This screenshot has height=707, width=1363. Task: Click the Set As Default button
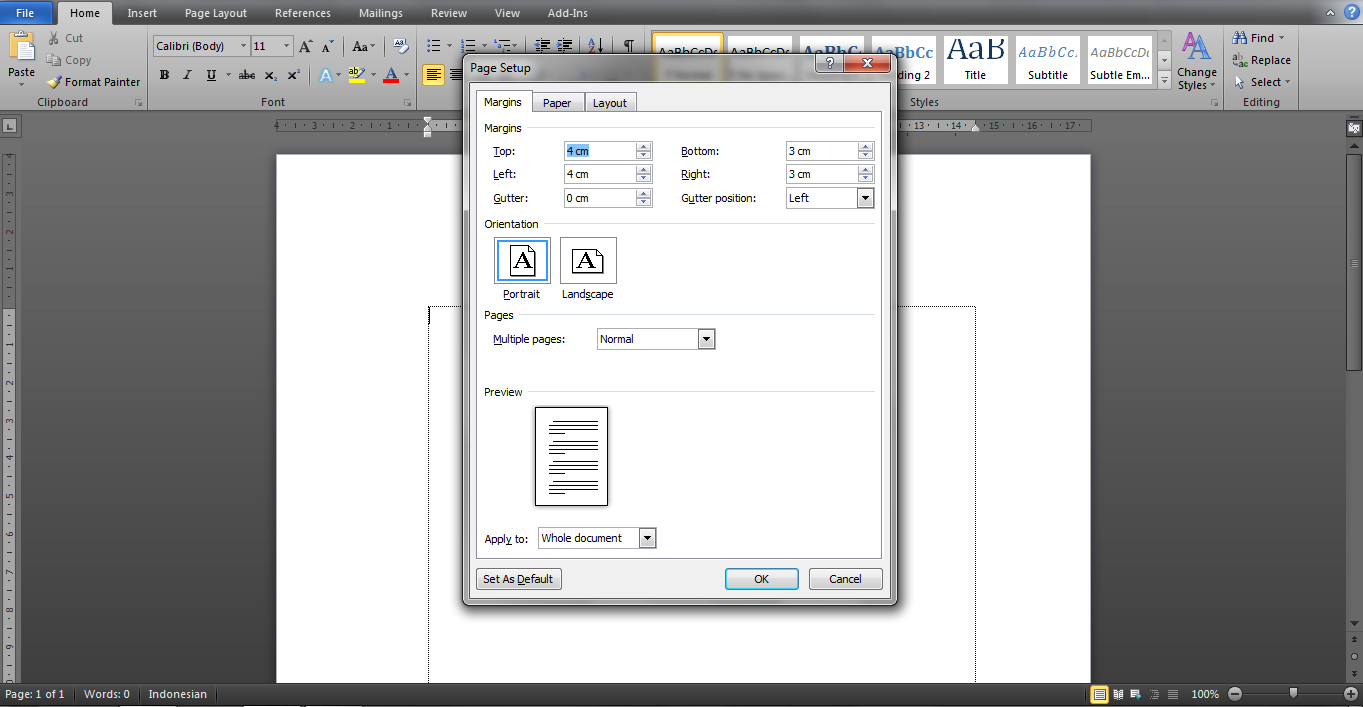pyautogui.click(x=518, y=578)
